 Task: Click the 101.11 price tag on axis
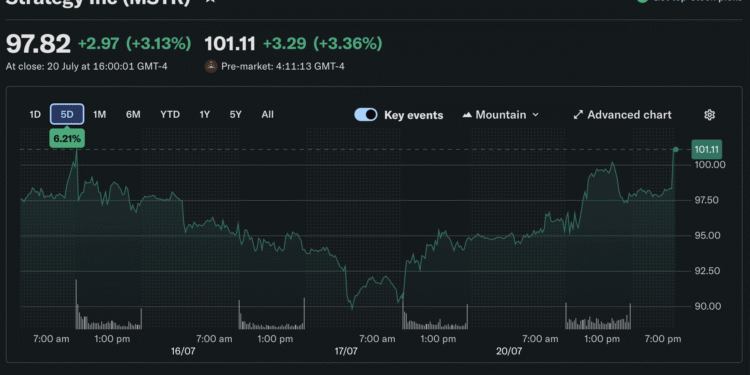point(706,150)
